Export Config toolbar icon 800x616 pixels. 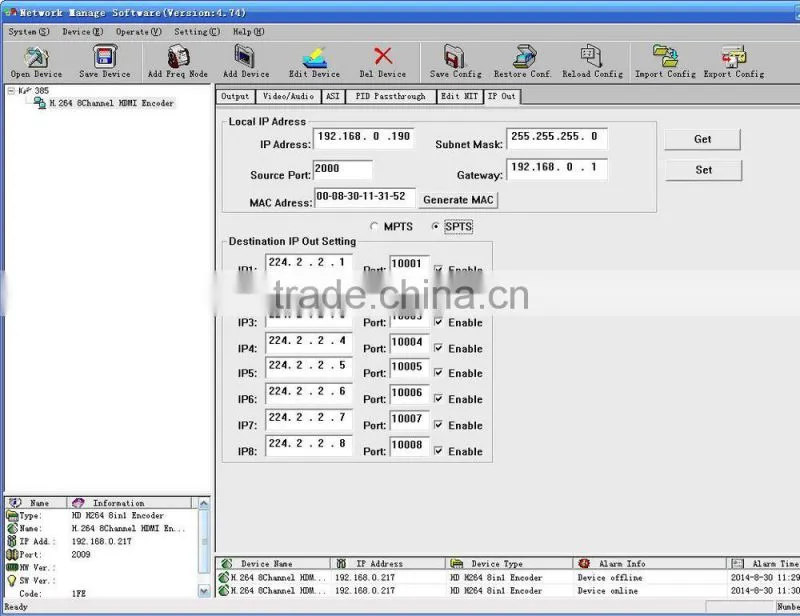click(x=734, y=62)
